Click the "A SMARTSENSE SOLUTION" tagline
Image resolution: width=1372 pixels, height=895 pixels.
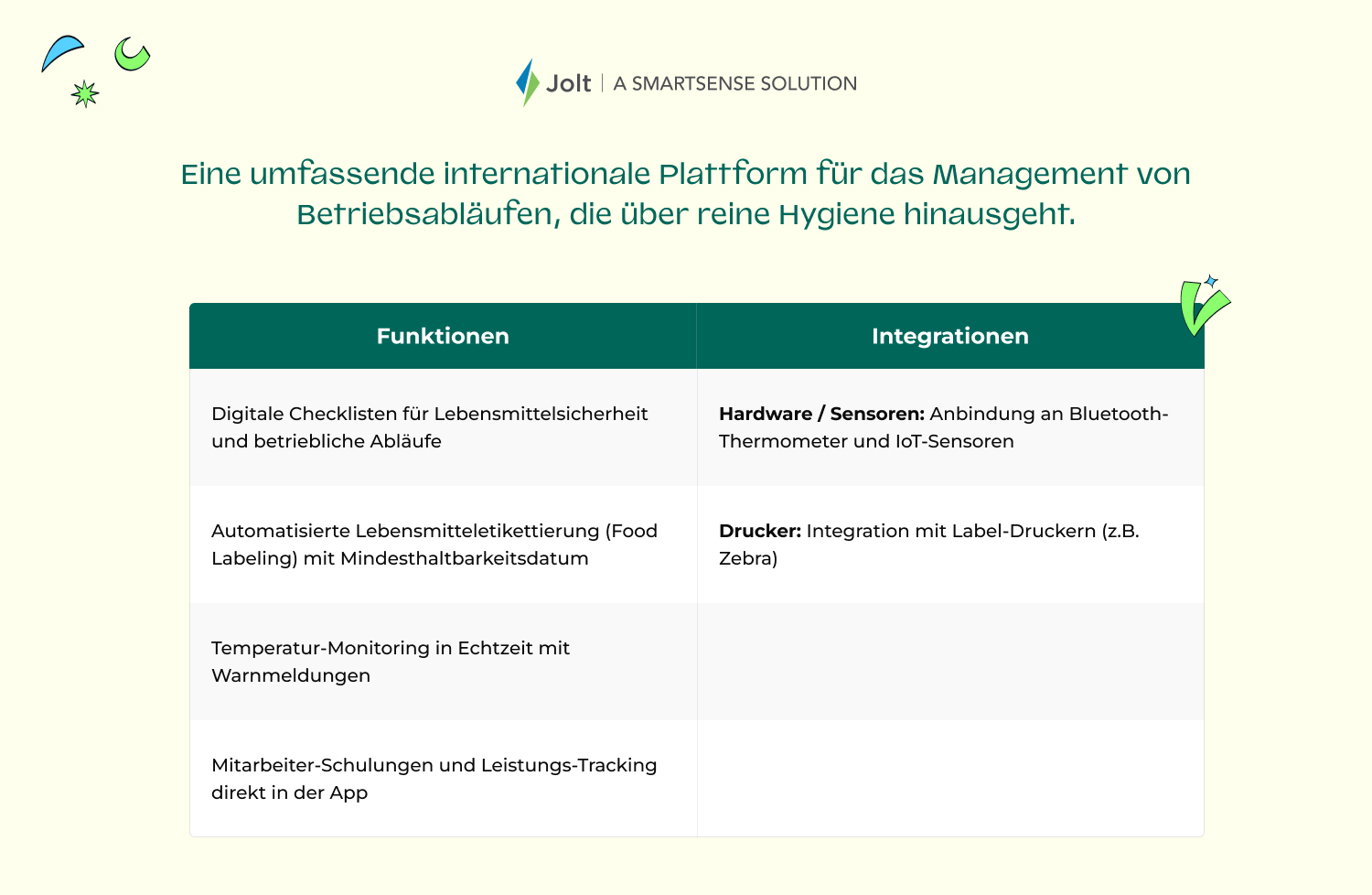click(734, 83)
